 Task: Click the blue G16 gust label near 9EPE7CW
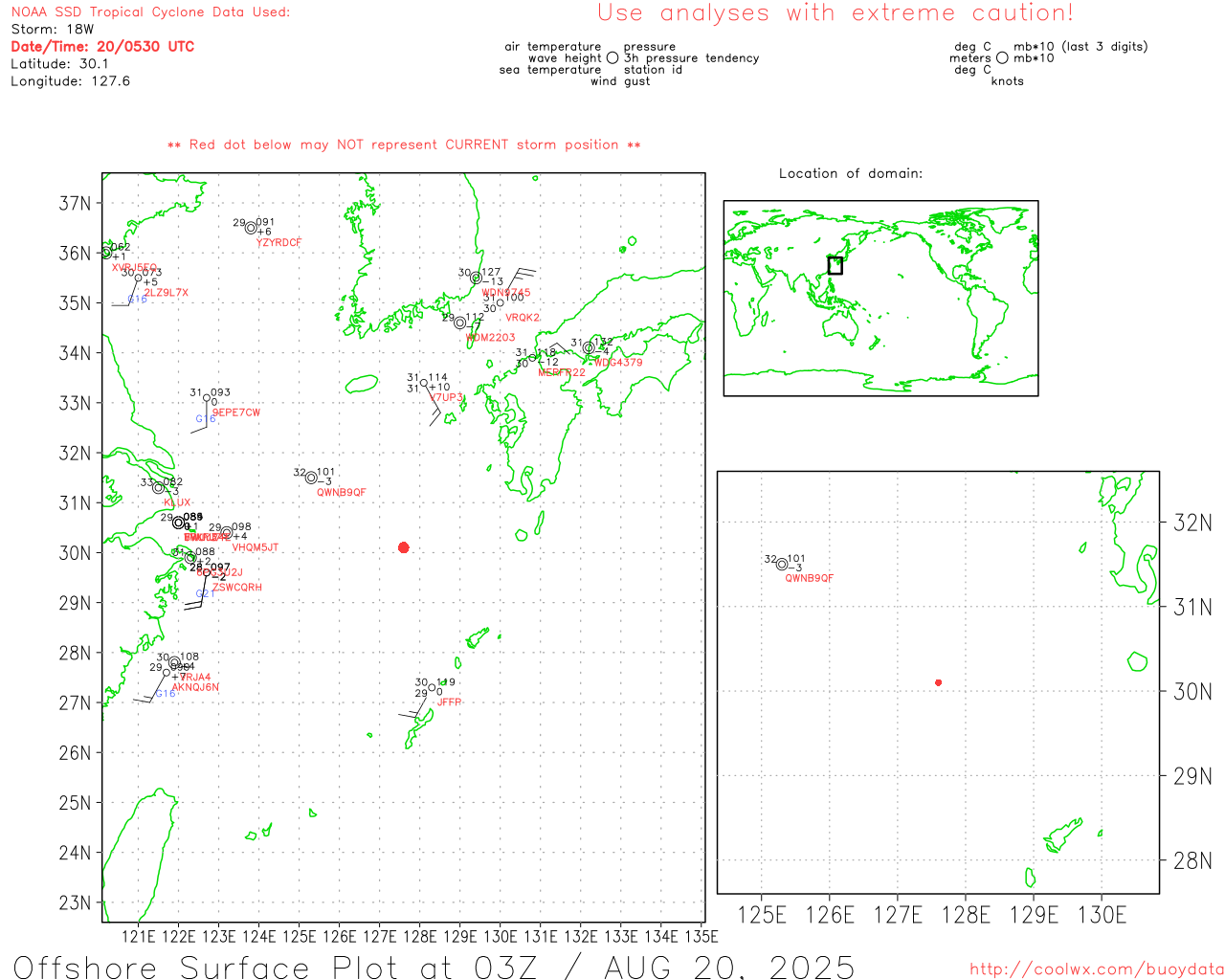tap(206, 419)
